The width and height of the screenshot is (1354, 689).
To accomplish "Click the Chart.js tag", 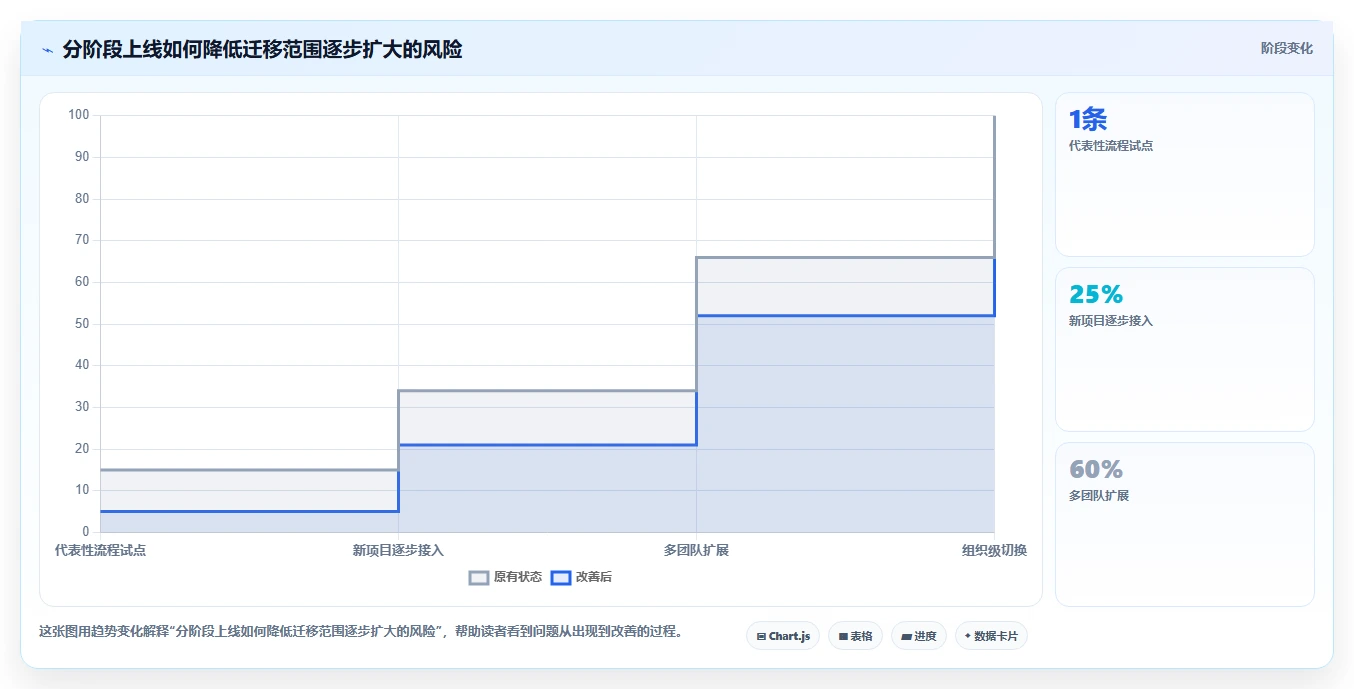I will point(783,636).
